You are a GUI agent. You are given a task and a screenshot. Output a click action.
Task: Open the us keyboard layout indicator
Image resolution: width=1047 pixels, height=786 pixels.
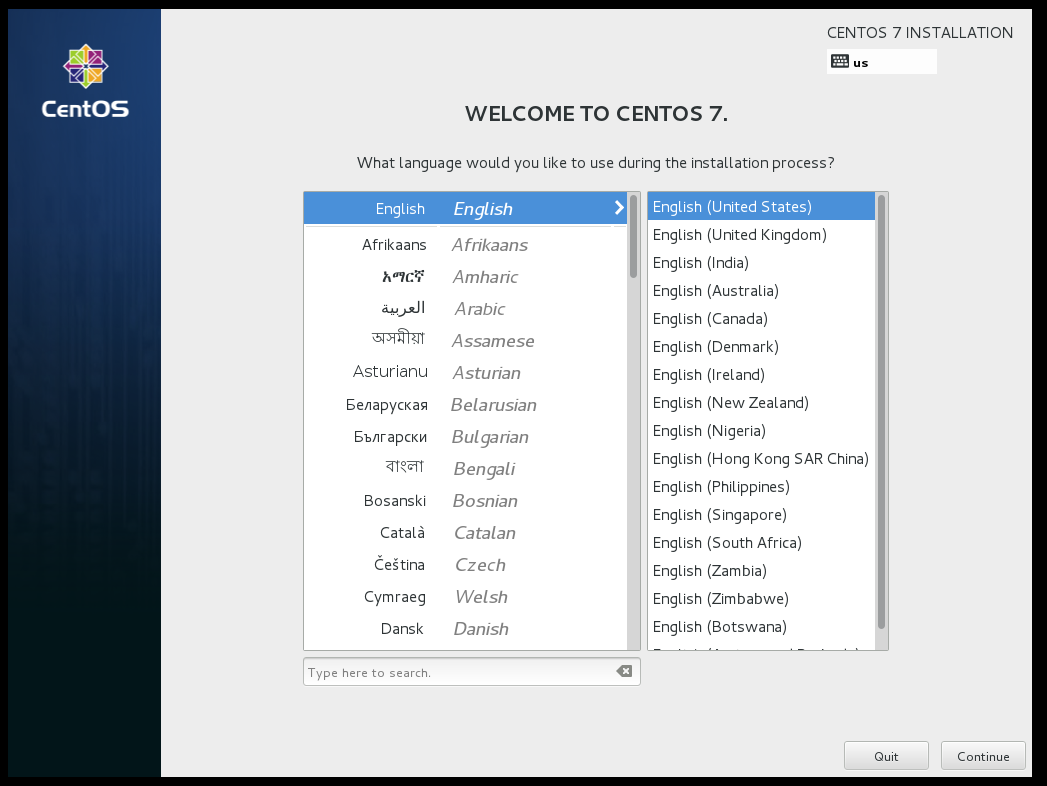[x=881, y=62]
